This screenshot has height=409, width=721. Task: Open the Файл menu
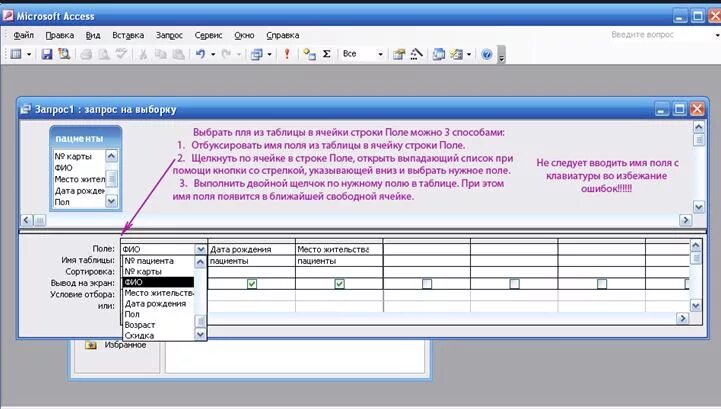point(23,35)
